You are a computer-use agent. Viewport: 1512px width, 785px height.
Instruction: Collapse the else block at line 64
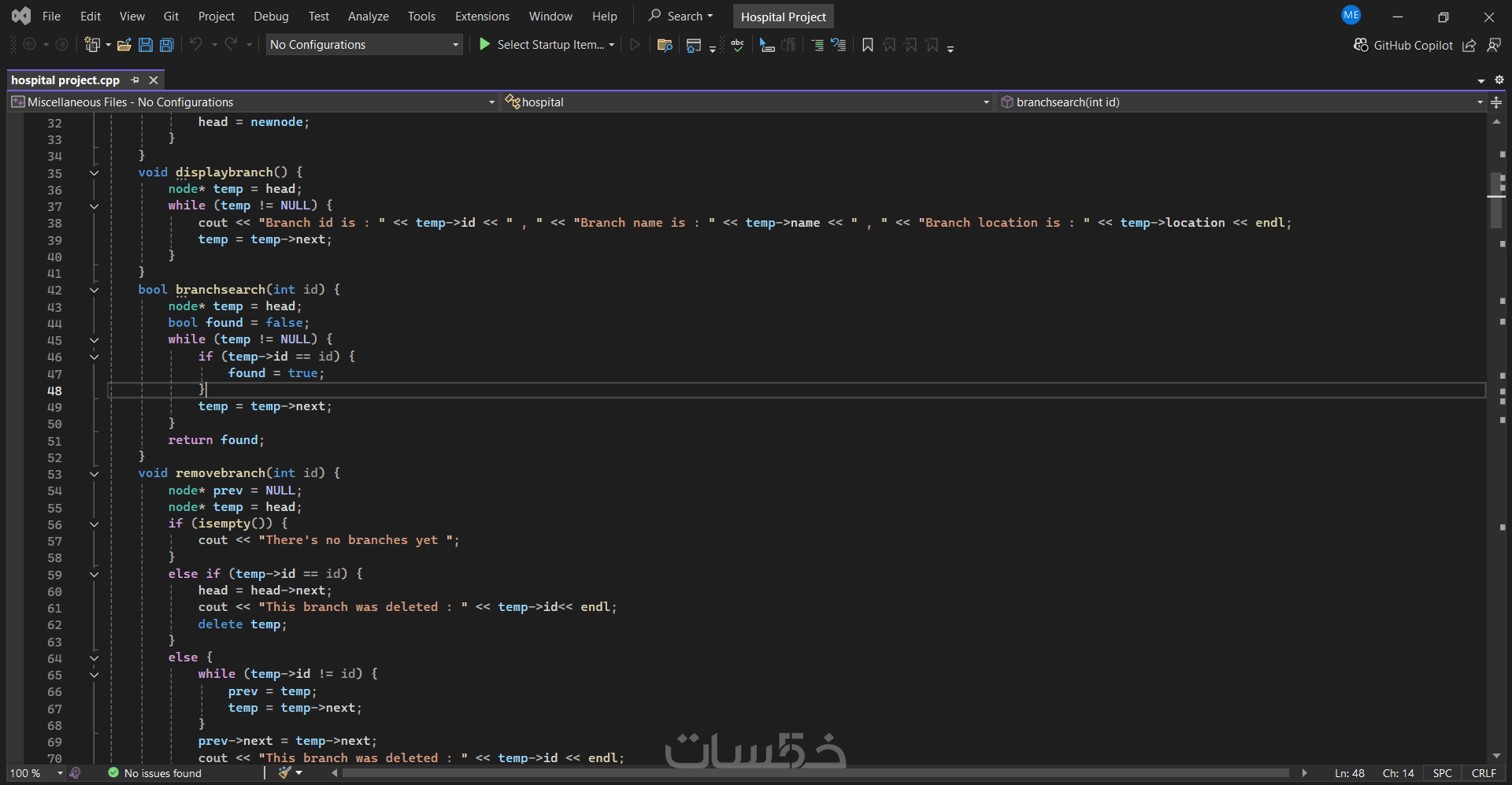pos(94,658)
